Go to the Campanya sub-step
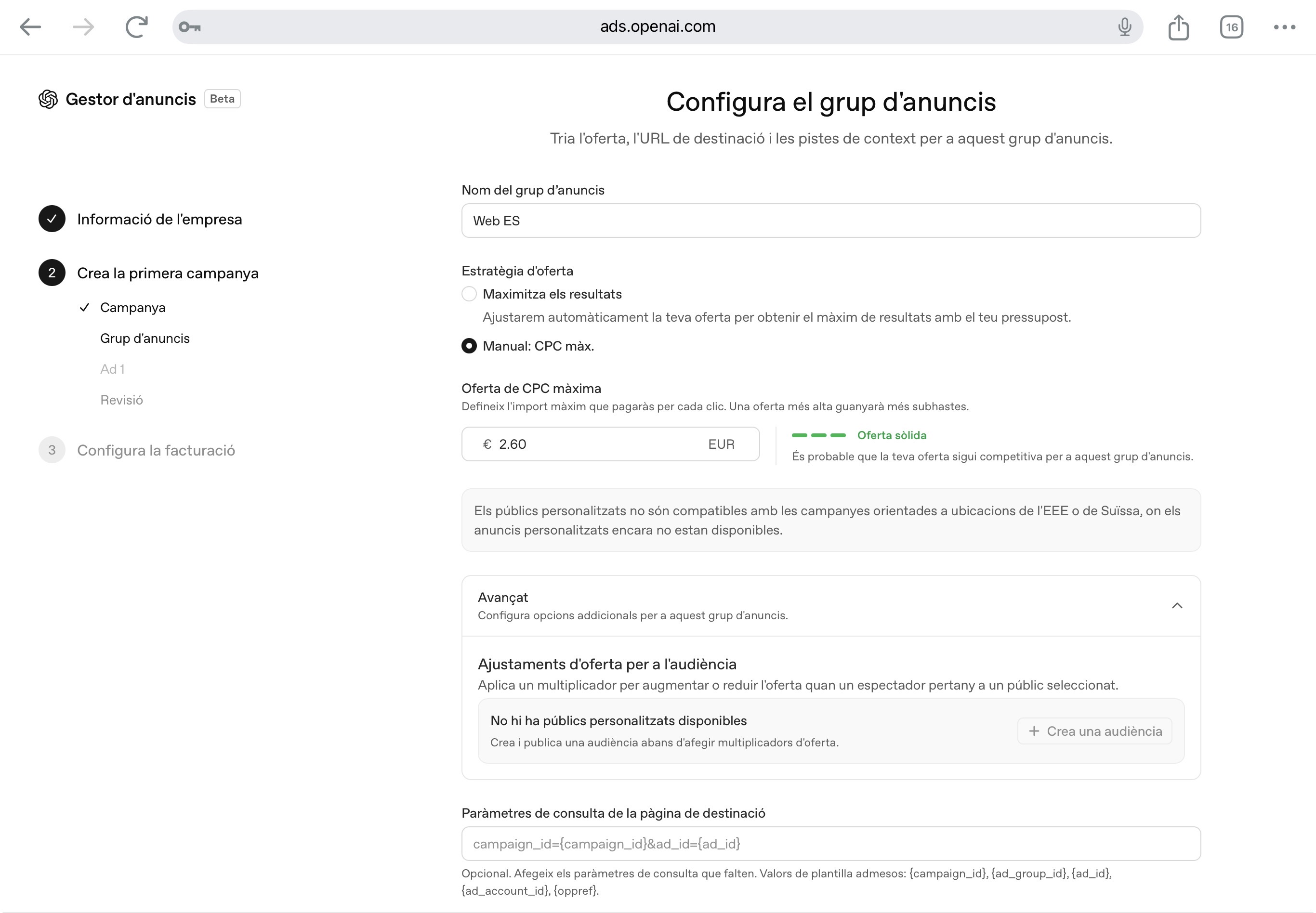1316x913 pixels. pos(133,308)
